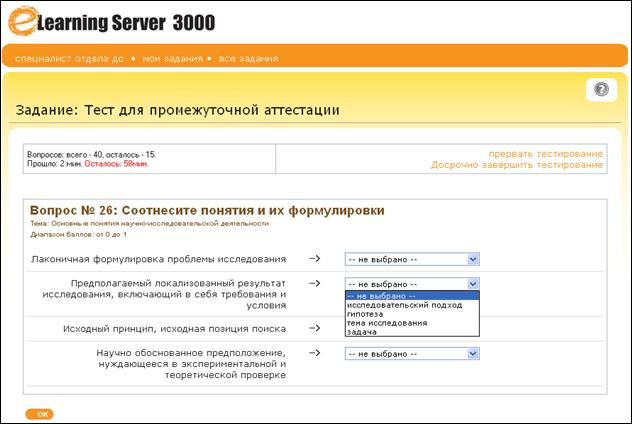
Task: Pick задача from the dropdown list
Action: [362, 332]
